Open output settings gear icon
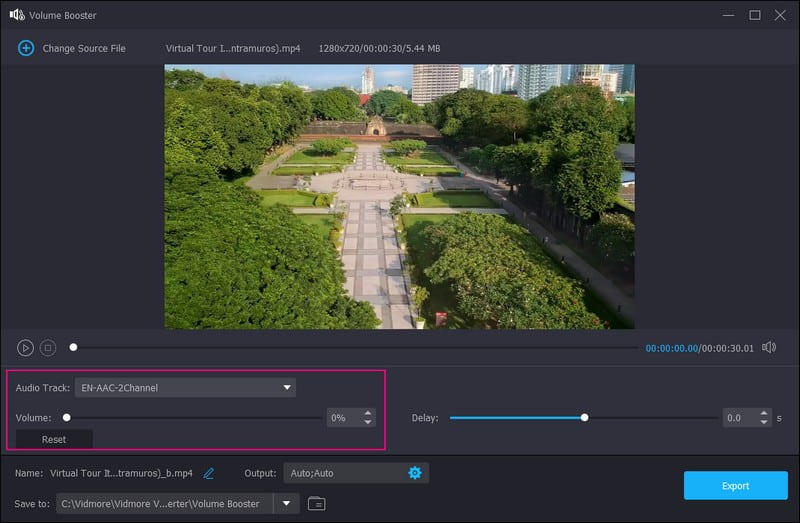 (x=415, y=473)
